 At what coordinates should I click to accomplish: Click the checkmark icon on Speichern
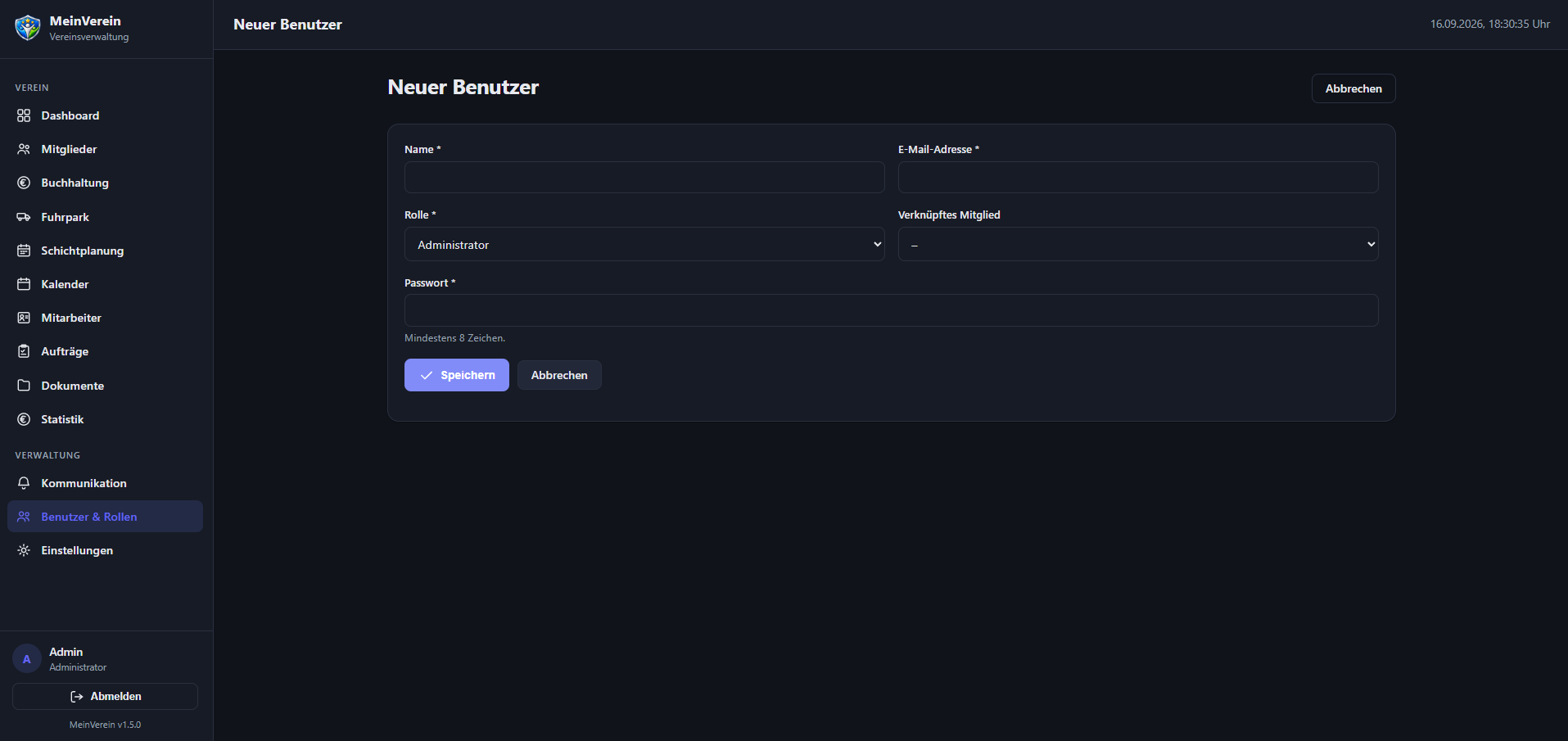click(x=427, y=375)
